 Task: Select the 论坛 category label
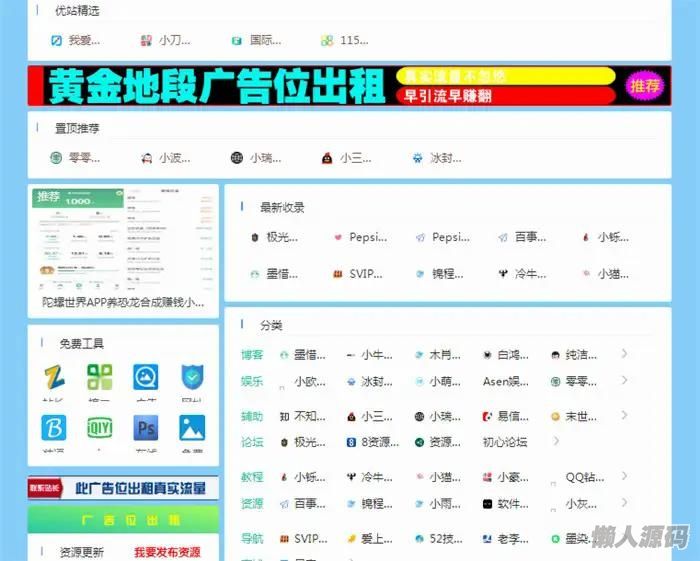(252, 442)
